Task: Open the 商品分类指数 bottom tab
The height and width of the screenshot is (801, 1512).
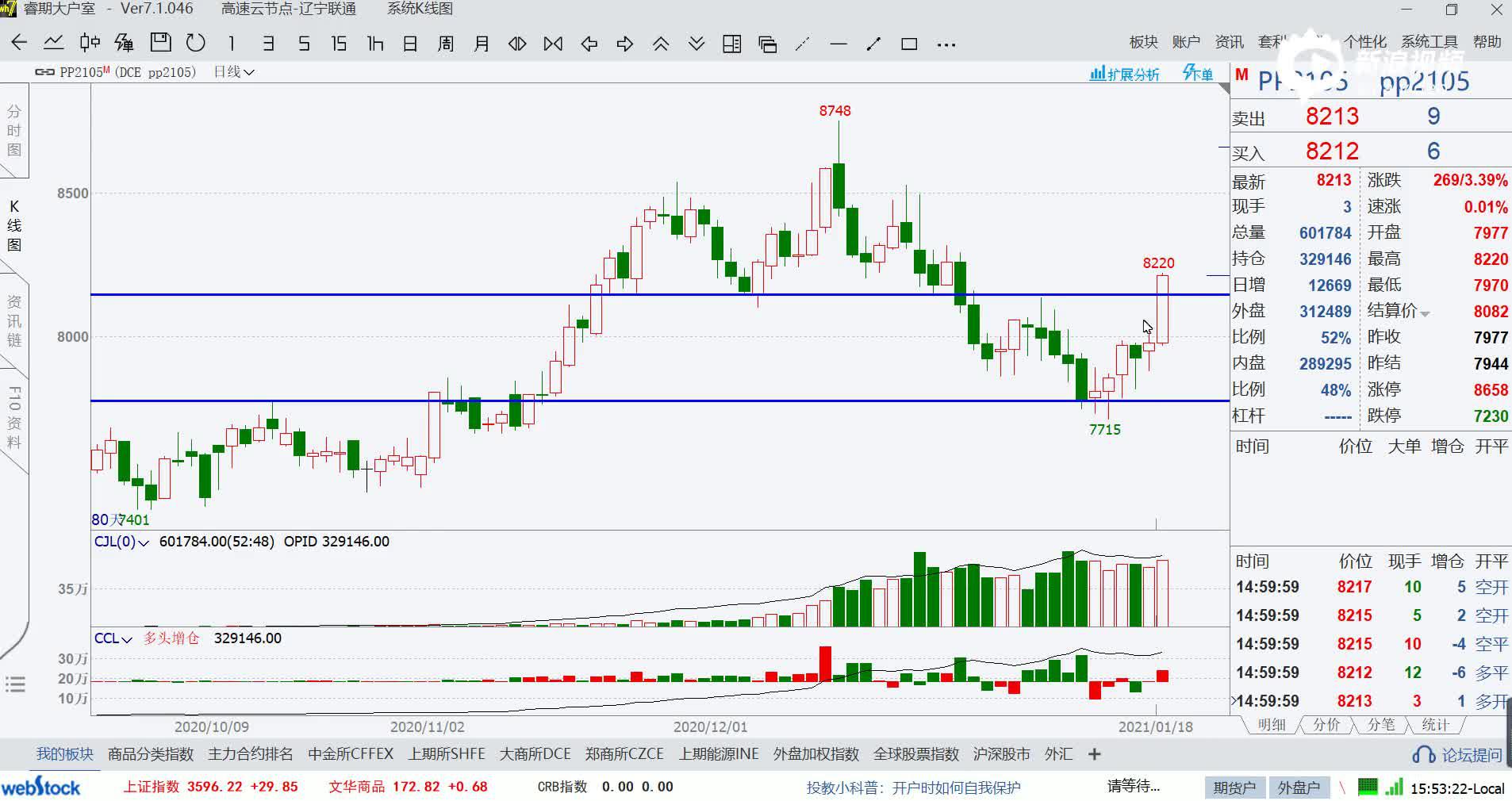Action: click(151, 754)
